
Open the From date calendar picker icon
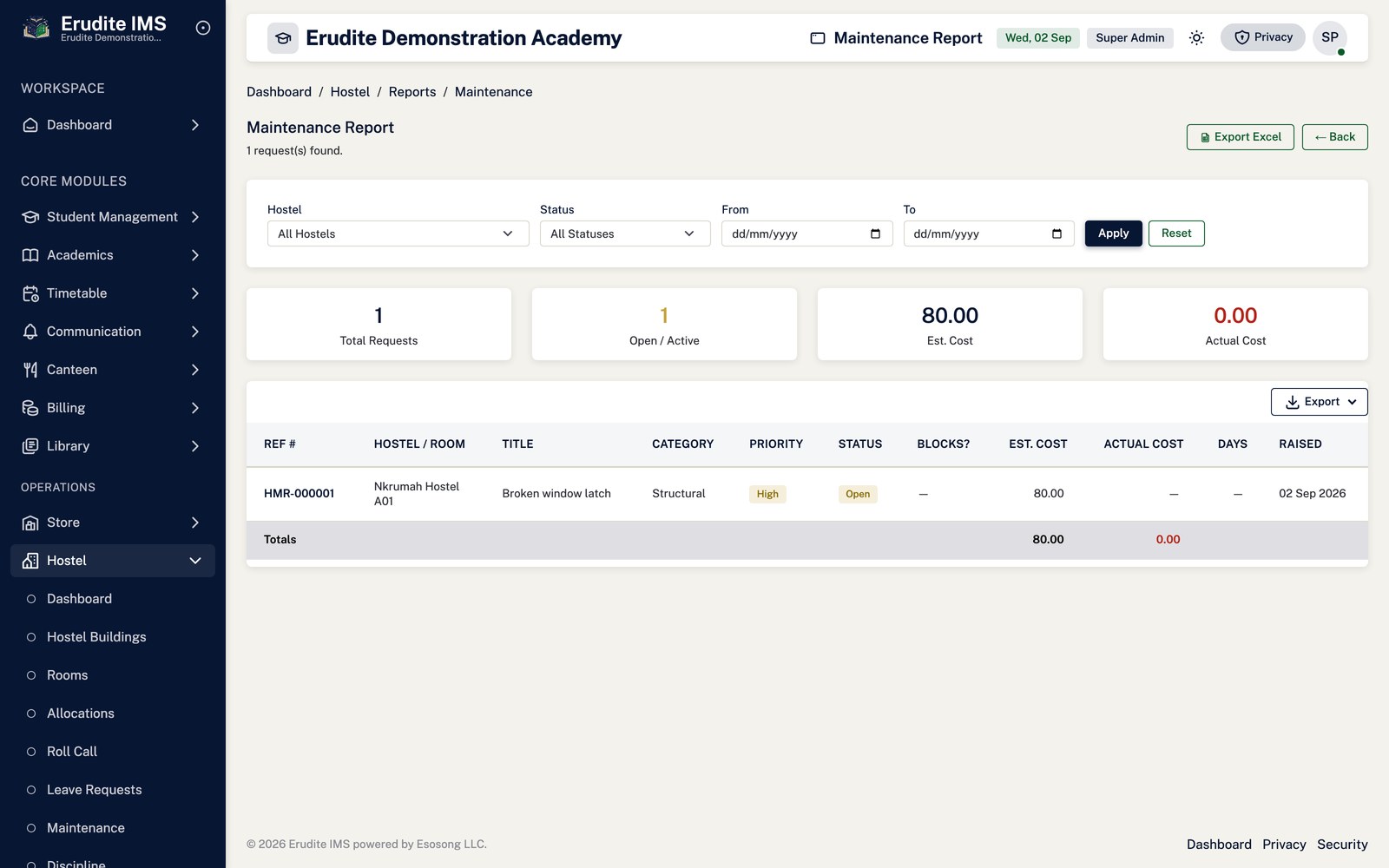coord(875,233)
